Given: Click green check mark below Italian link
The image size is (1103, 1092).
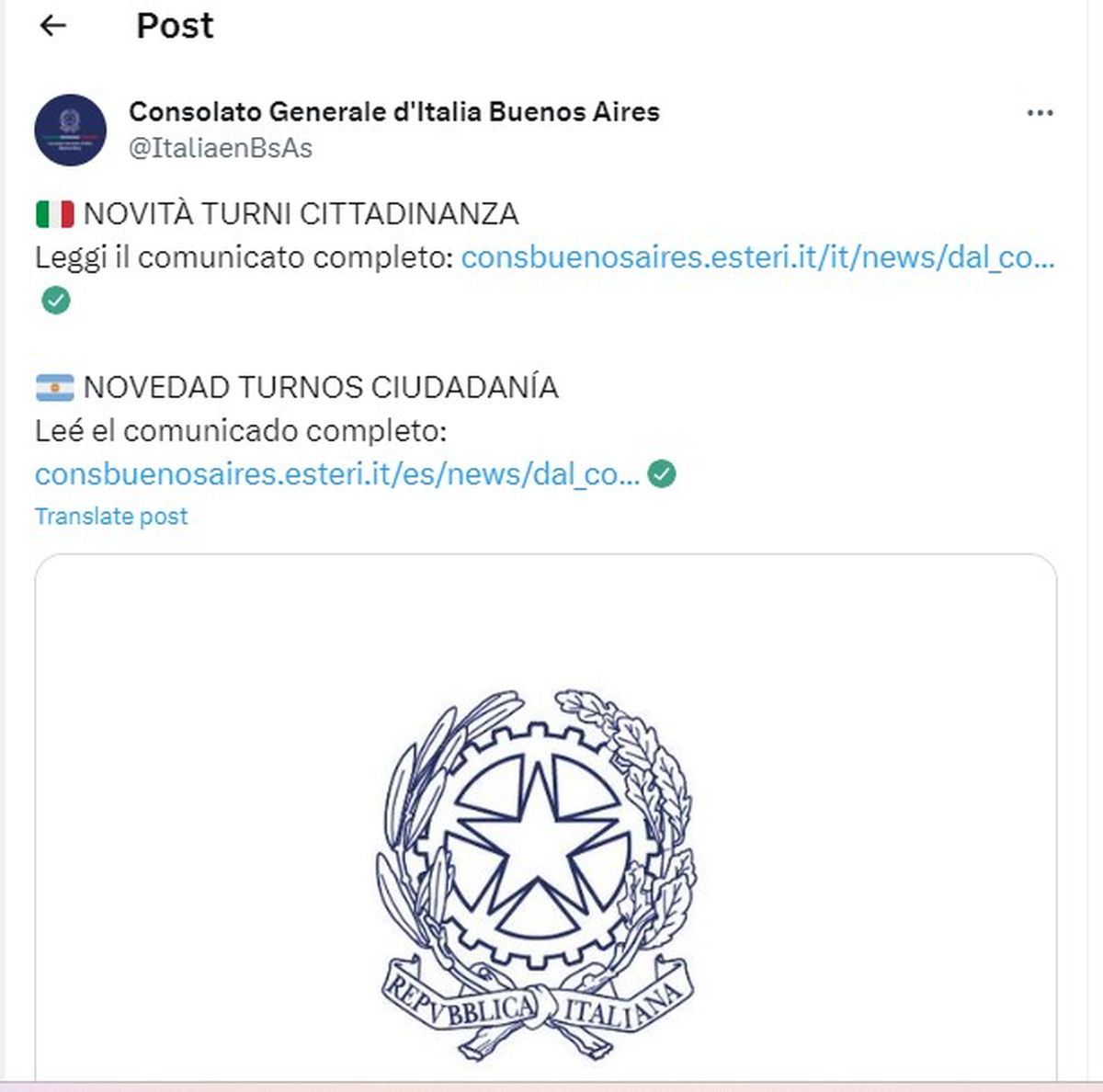Looking at the screenshot, I should pos(56,300).
